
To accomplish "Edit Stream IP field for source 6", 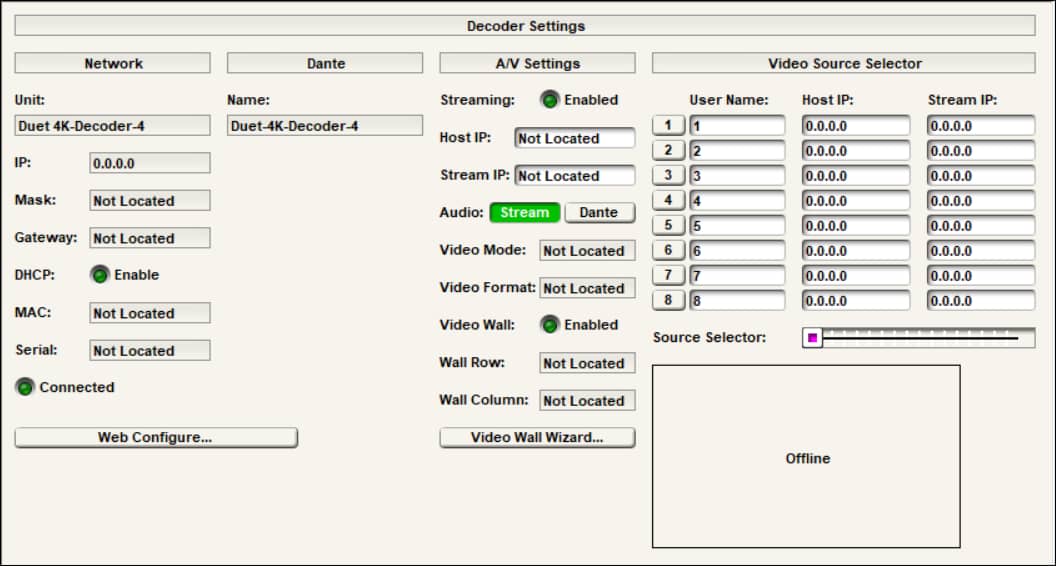I will [981, 251].
